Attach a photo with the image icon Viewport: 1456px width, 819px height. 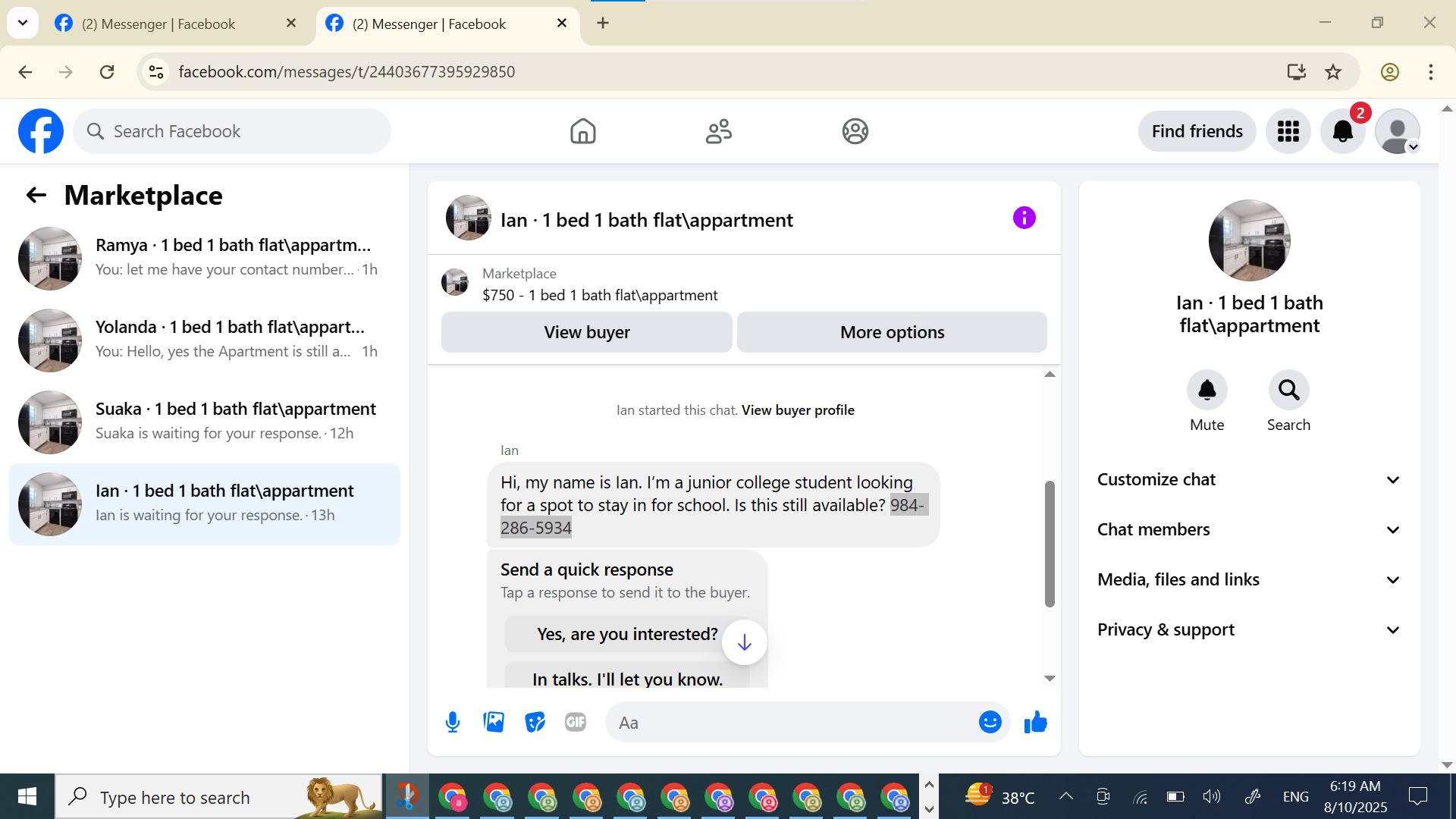coord(494,723)
